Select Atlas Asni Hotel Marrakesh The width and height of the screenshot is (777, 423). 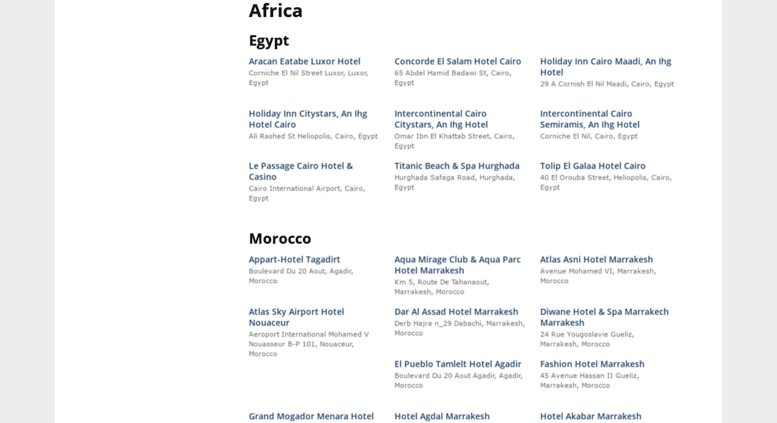596,260
